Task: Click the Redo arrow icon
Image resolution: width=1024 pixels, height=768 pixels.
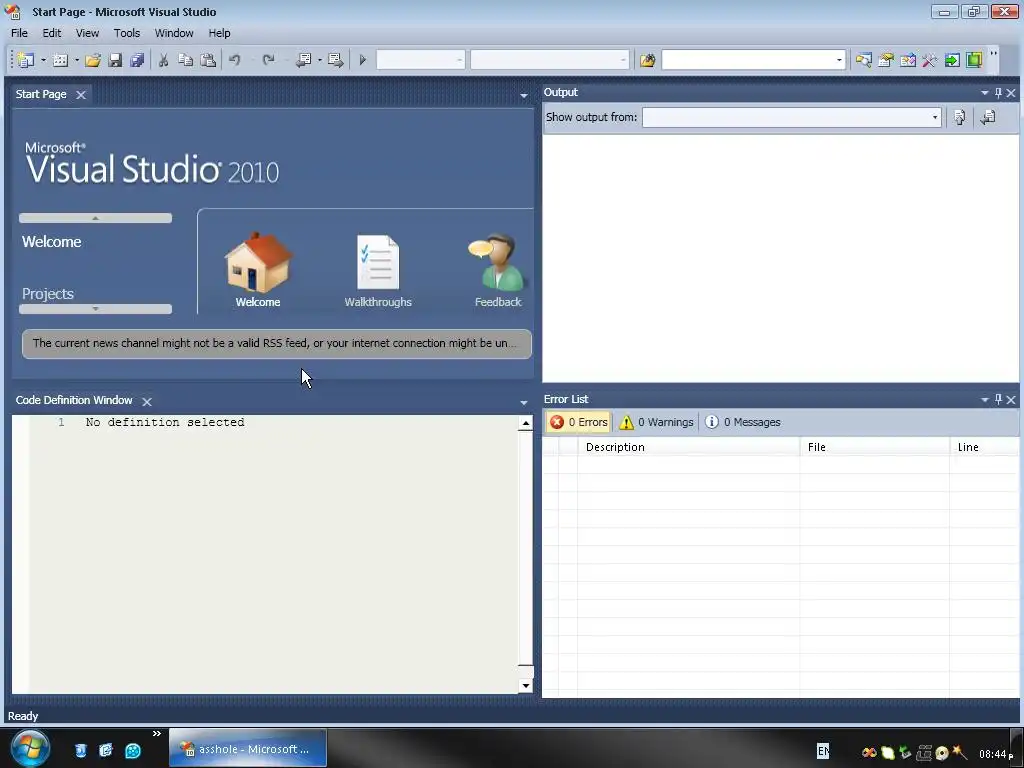Action: [268, 60]
